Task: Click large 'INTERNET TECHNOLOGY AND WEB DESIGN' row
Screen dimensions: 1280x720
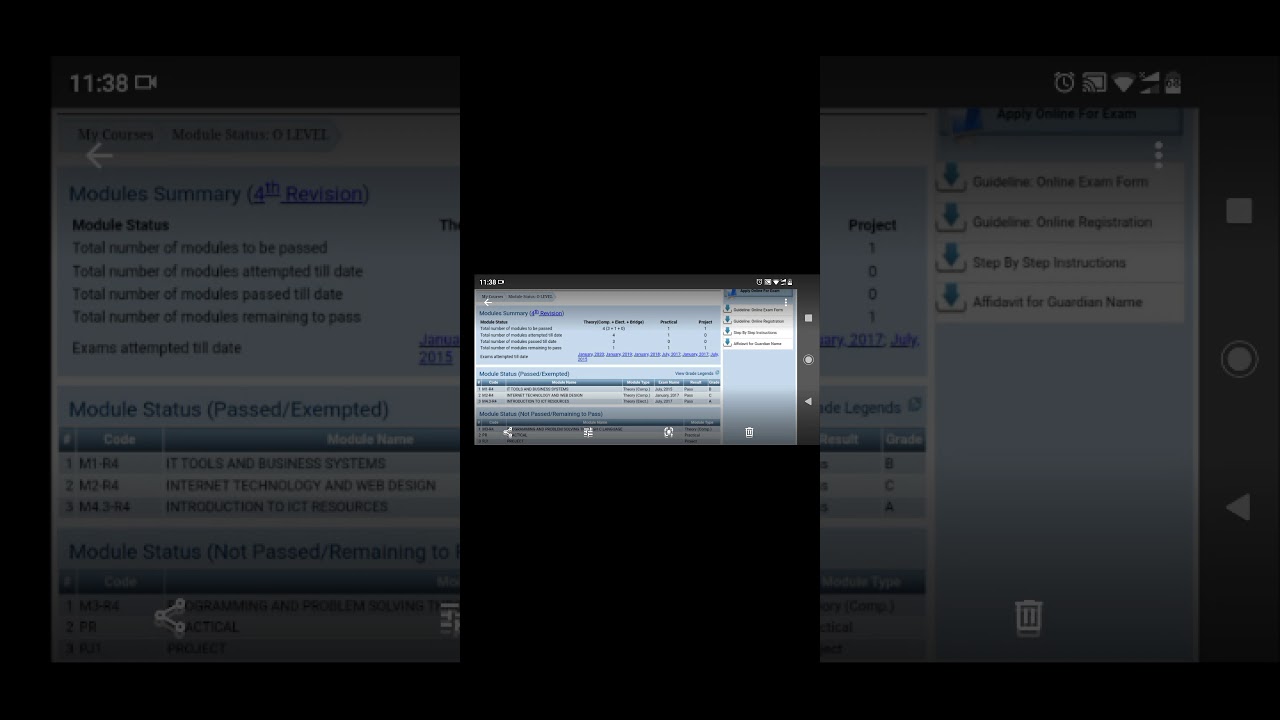Action: tap(300, 486)
